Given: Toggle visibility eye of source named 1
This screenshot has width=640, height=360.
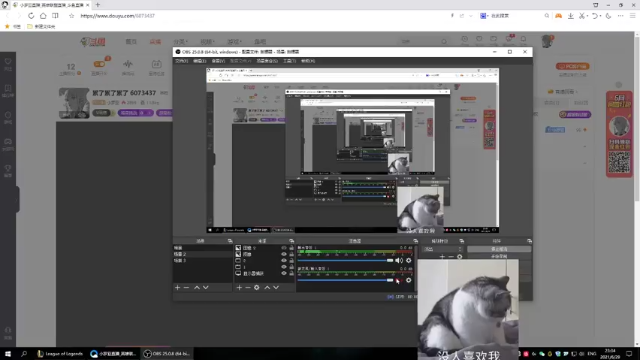Looking at the screenshot, I should click(284, 267).
